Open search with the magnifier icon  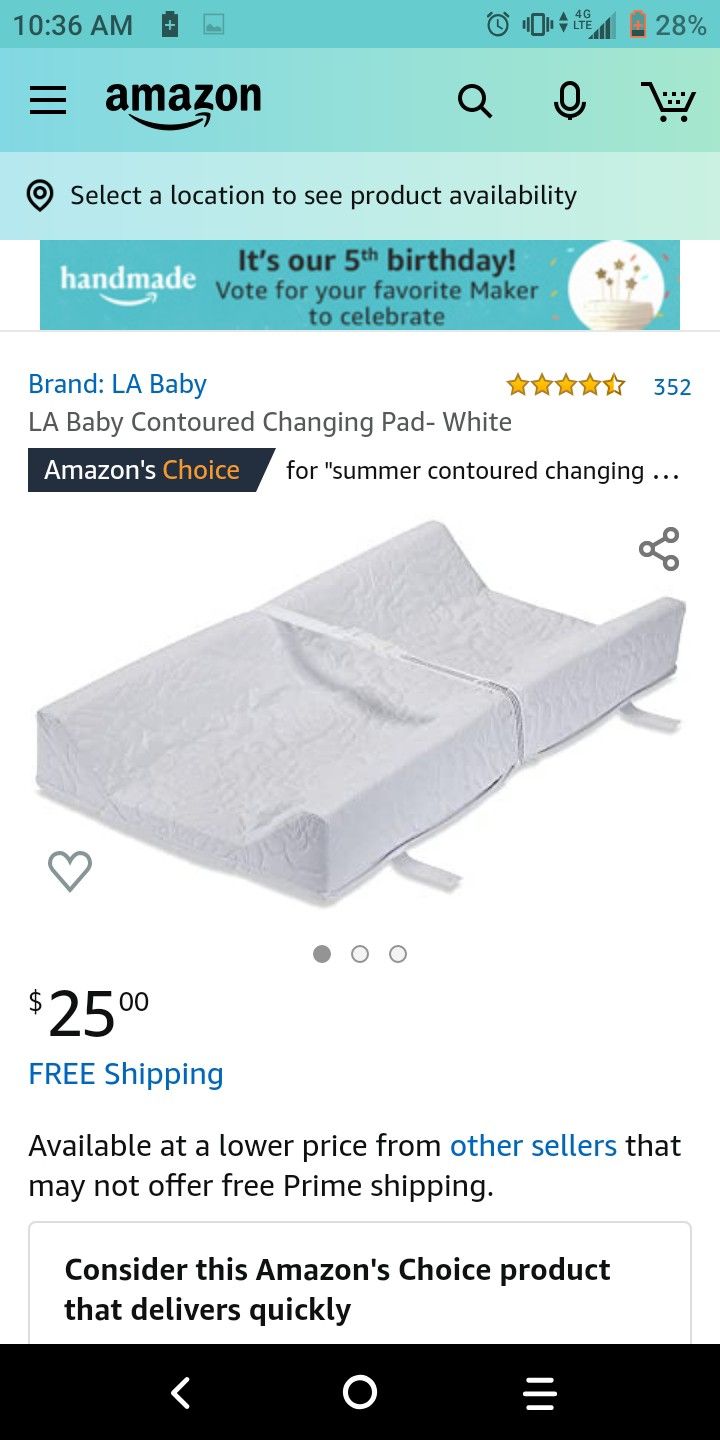[x=475, y=101]
